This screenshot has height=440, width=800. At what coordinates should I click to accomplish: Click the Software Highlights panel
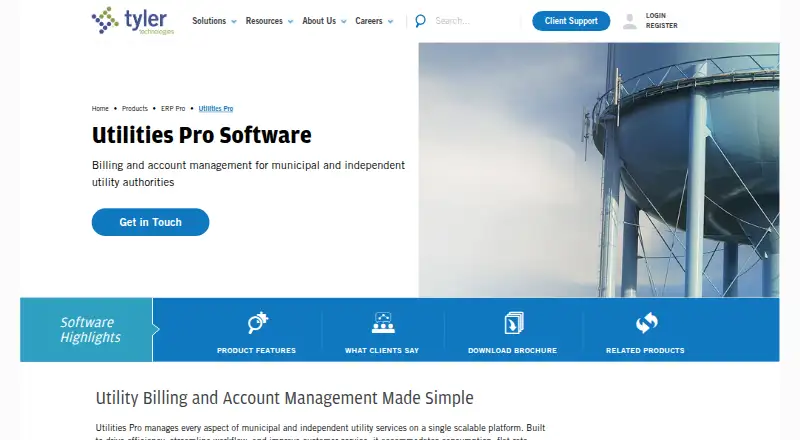87,330
